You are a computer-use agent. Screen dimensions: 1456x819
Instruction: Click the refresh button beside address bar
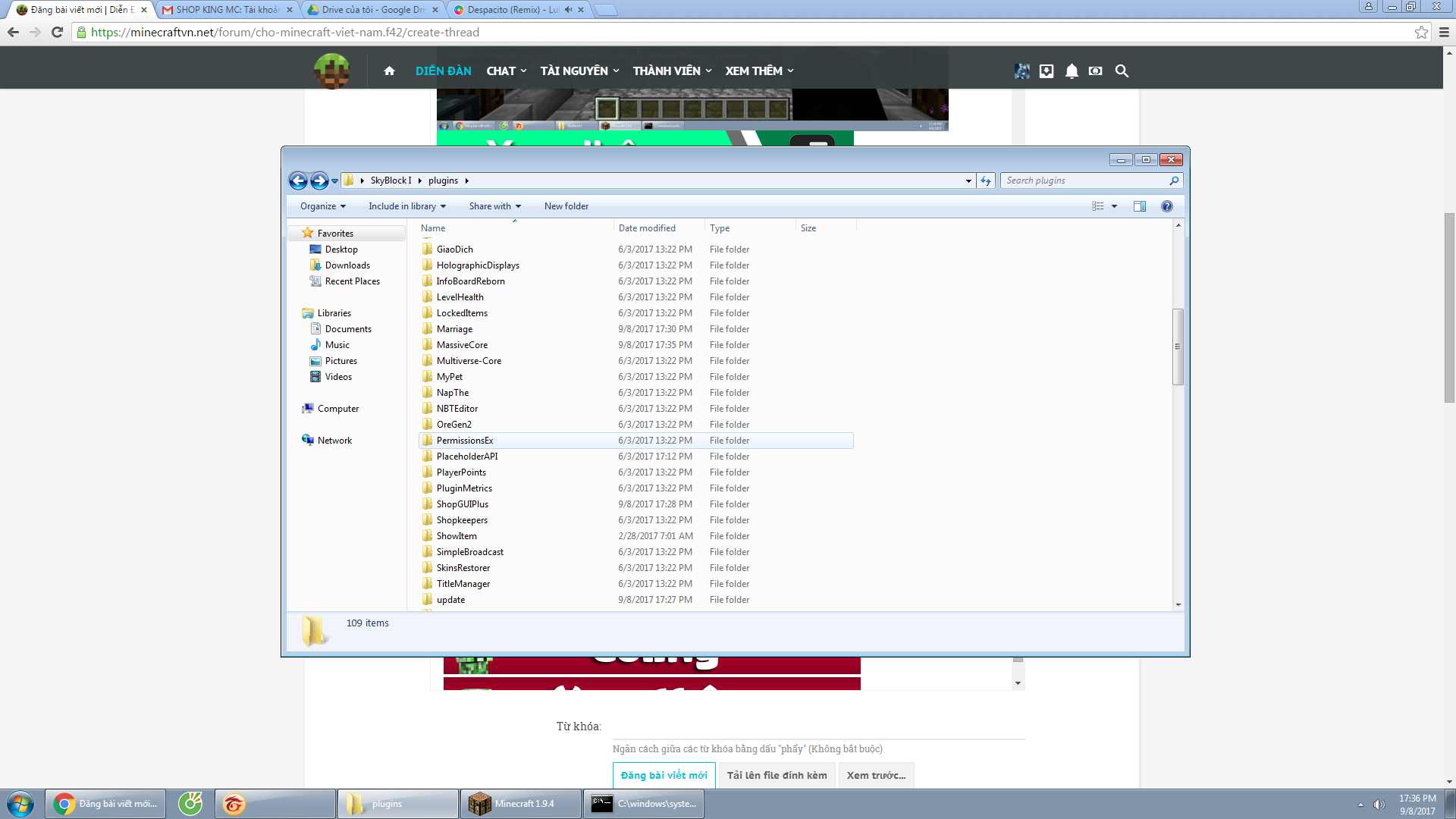(986, 180)
